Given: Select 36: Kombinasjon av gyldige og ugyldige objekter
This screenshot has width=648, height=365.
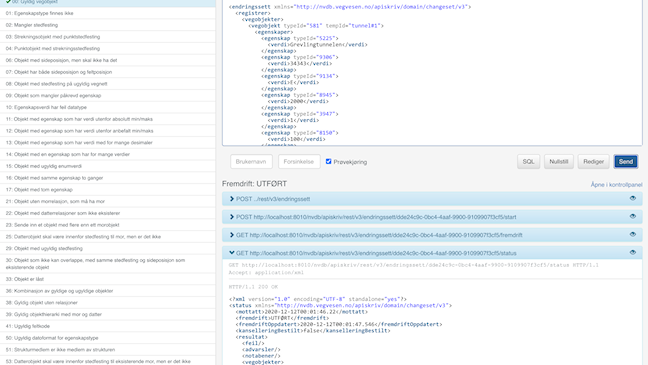Looking at the screenshot, I should [x=107, y=291].
